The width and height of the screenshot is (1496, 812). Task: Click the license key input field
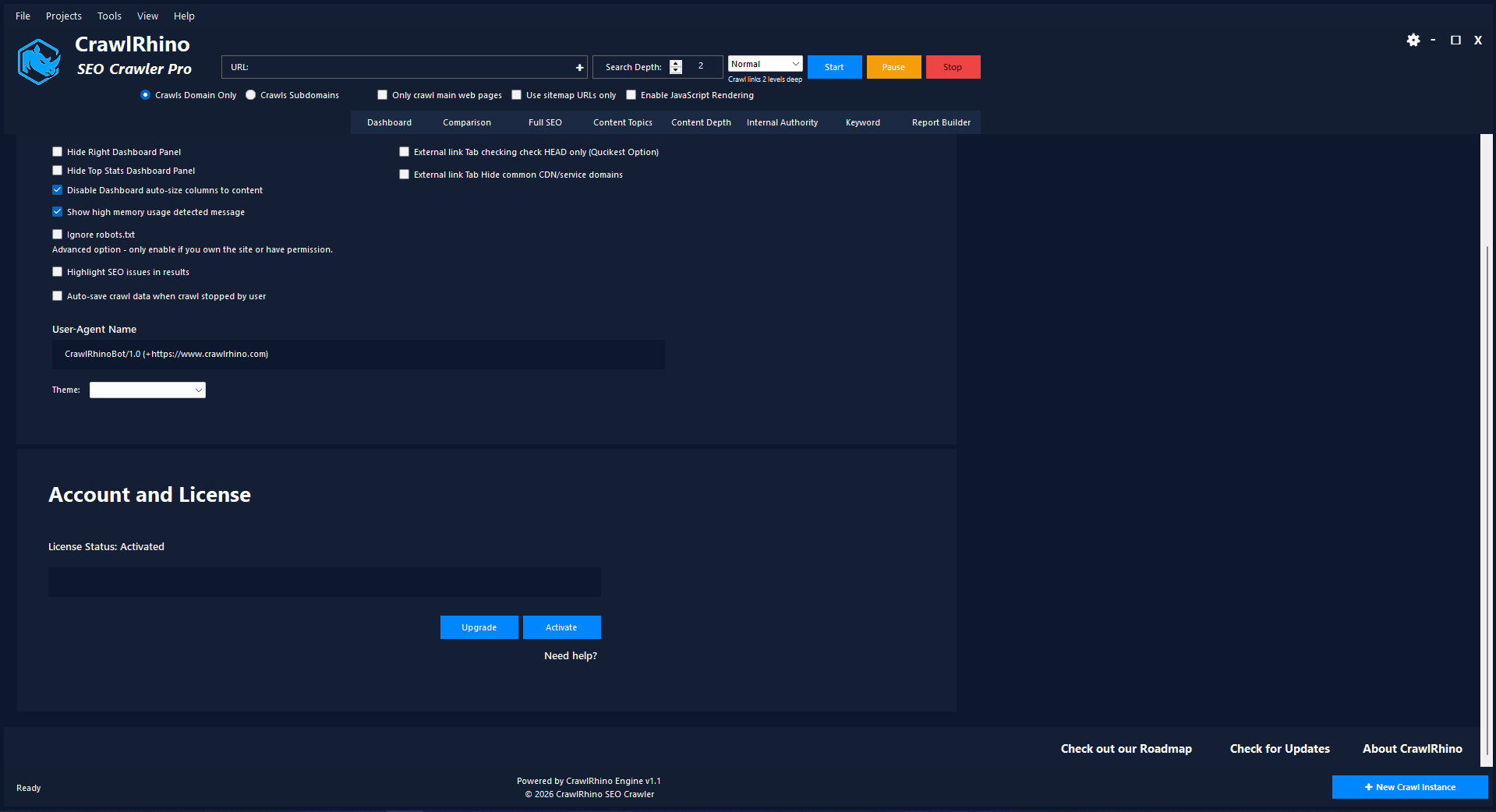coord(324,582)
